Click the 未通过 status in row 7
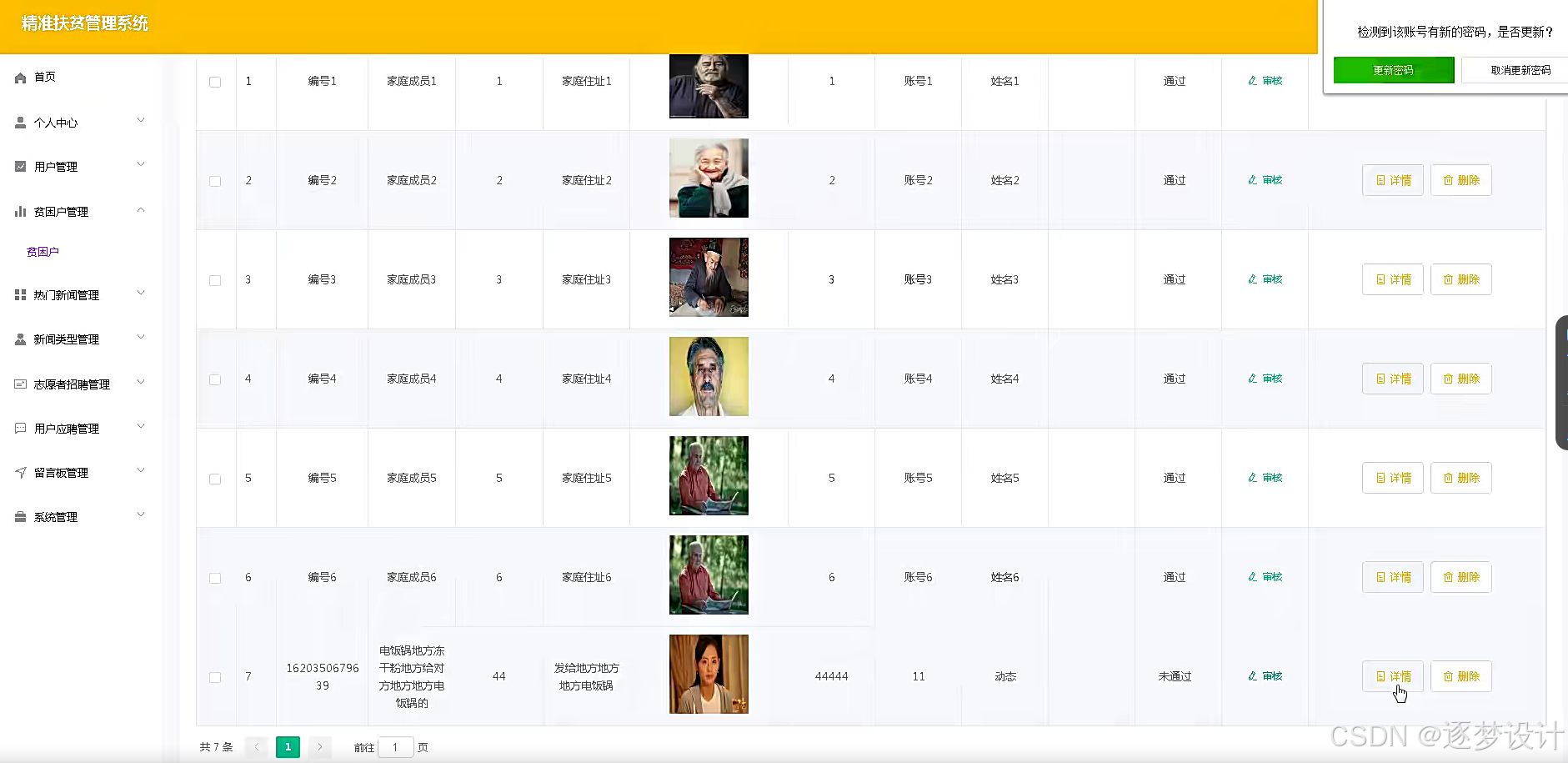 [1175, 676]
